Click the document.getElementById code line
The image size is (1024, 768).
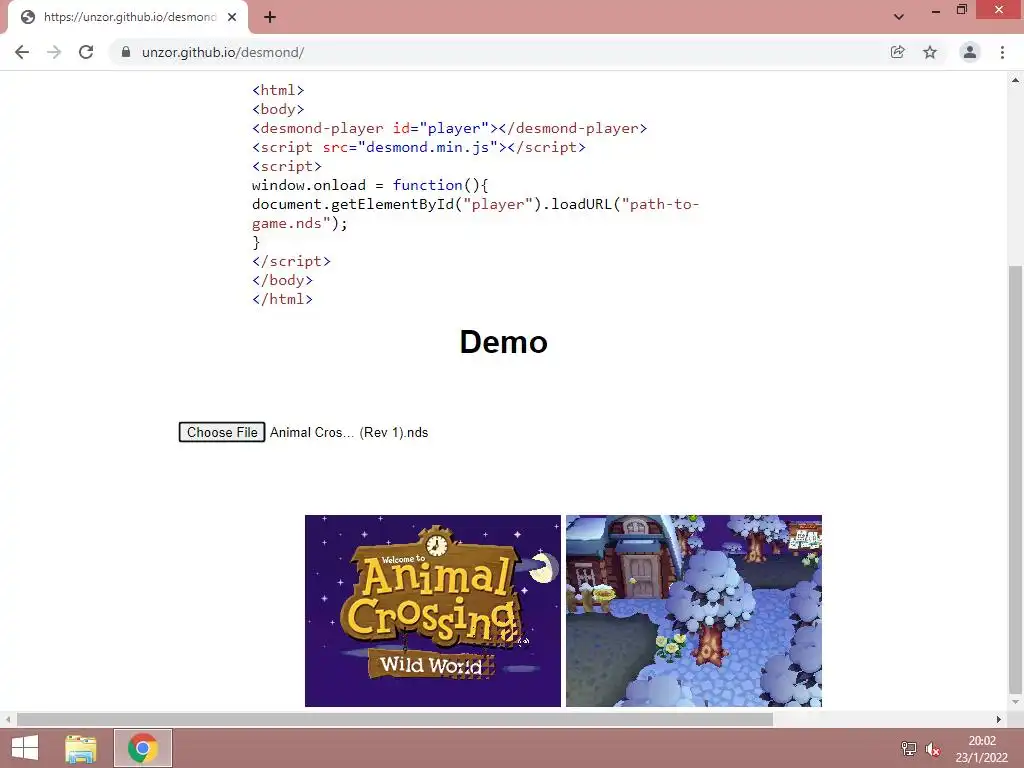click(x=475, y=214)
